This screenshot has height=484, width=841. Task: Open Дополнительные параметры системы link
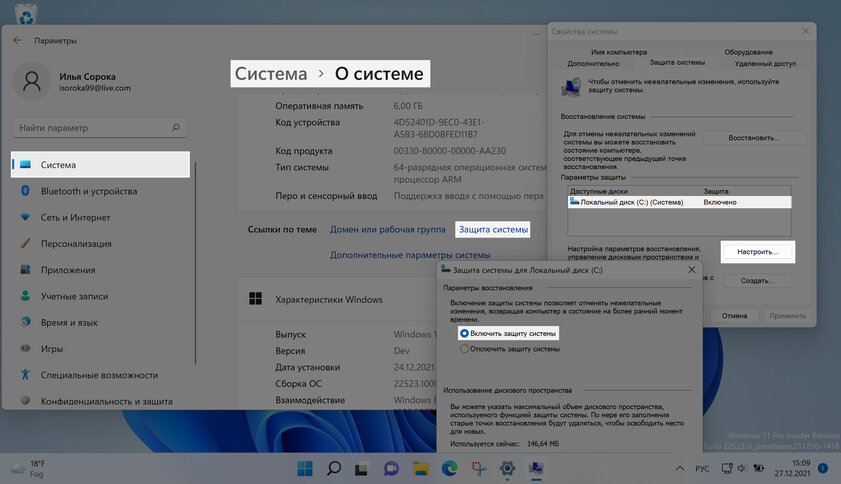tap(410, 255)
